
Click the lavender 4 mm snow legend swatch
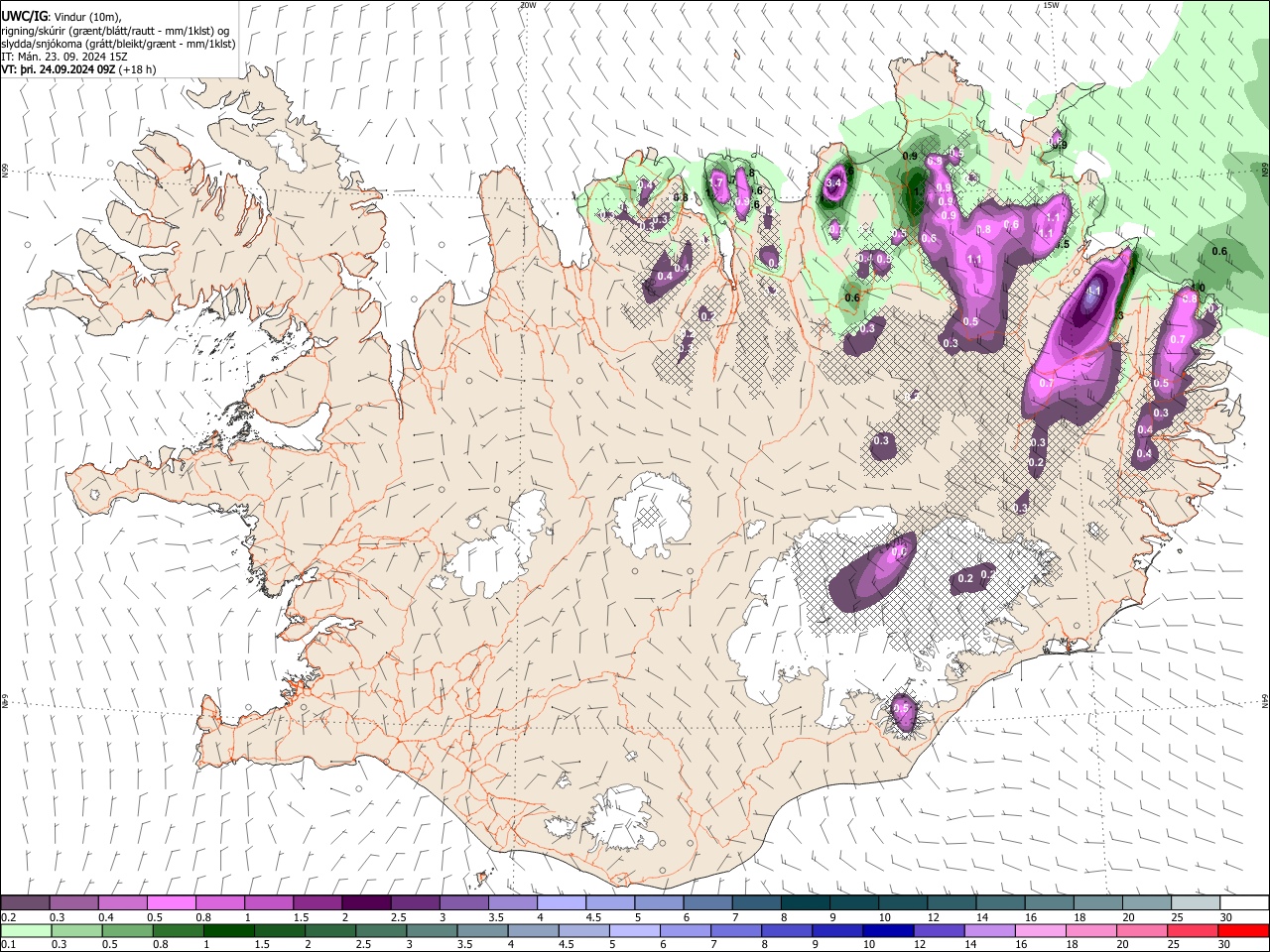coord(562,903)
